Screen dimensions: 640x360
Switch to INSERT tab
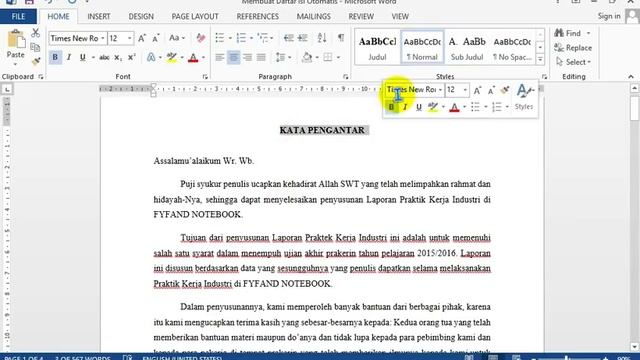(x=99, y=16)
